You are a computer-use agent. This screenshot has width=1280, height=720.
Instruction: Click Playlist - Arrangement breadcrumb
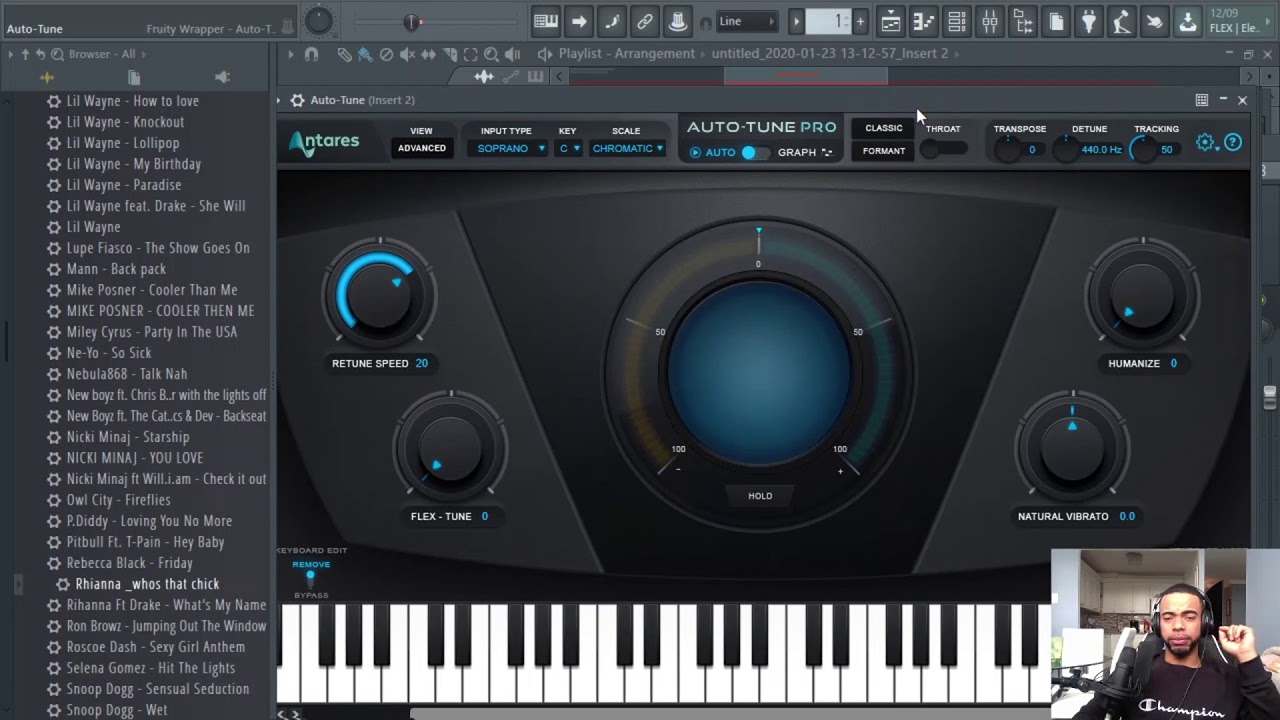point(626,54)
